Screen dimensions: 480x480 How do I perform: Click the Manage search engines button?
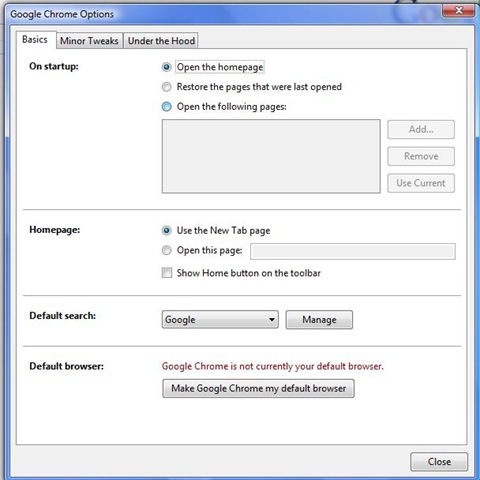[319, 320]
